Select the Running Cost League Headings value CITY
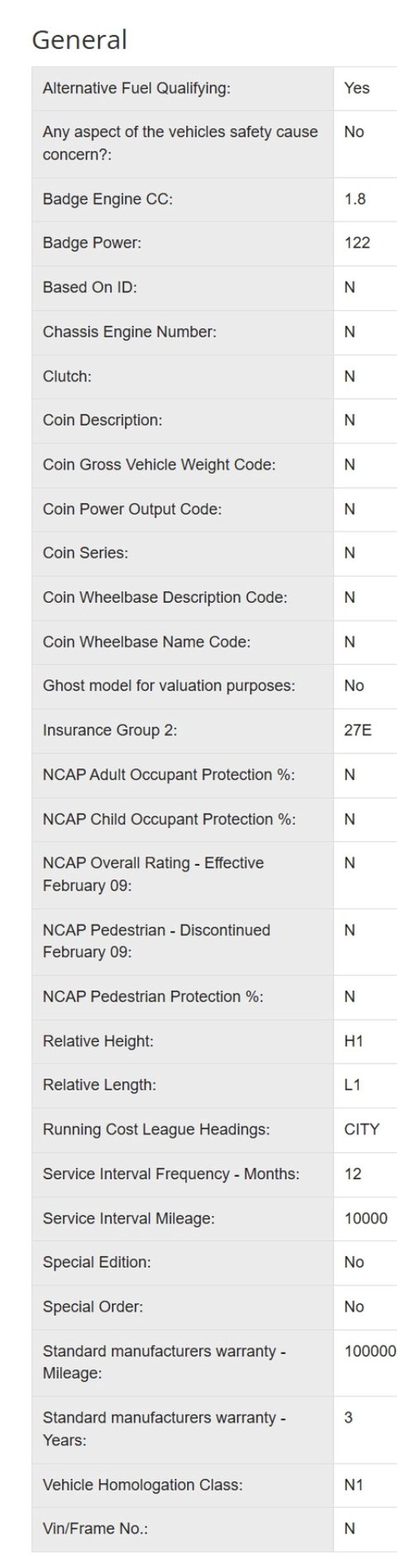The image size is (397, 1568). [x=362, y=1130]
